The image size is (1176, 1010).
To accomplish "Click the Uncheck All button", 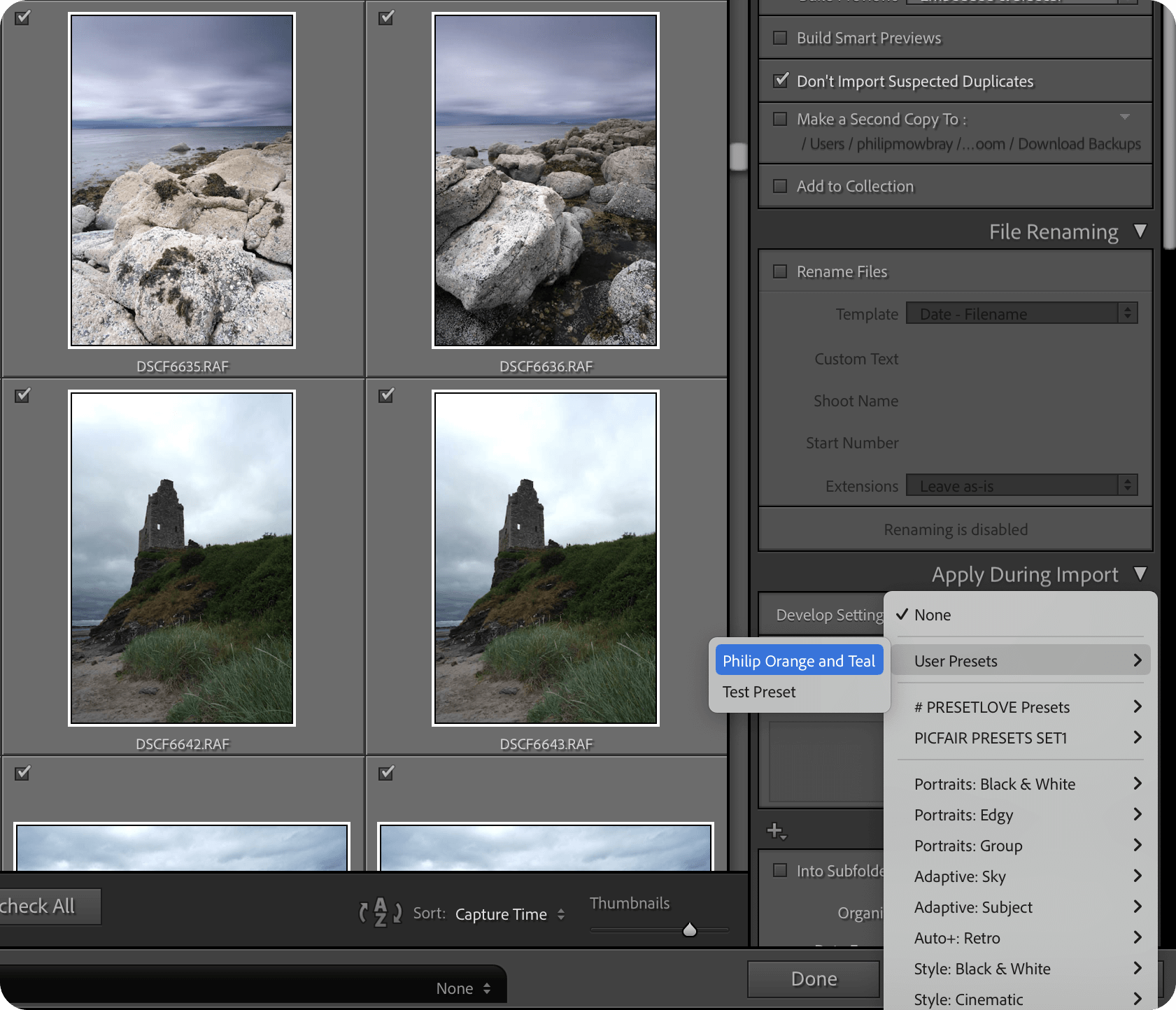I will coord(49,906).
